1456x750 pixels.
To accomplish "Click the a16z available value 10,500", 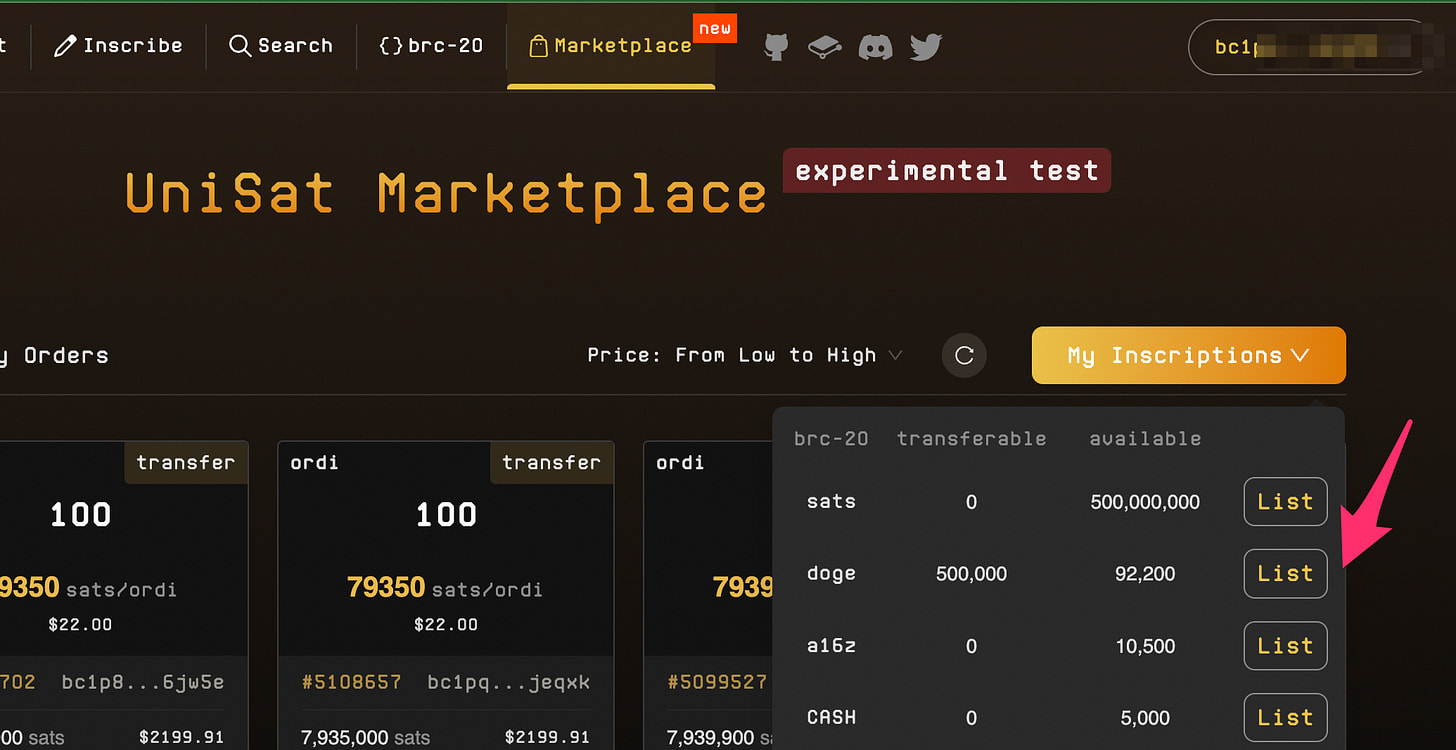I will click(1145, 646).
